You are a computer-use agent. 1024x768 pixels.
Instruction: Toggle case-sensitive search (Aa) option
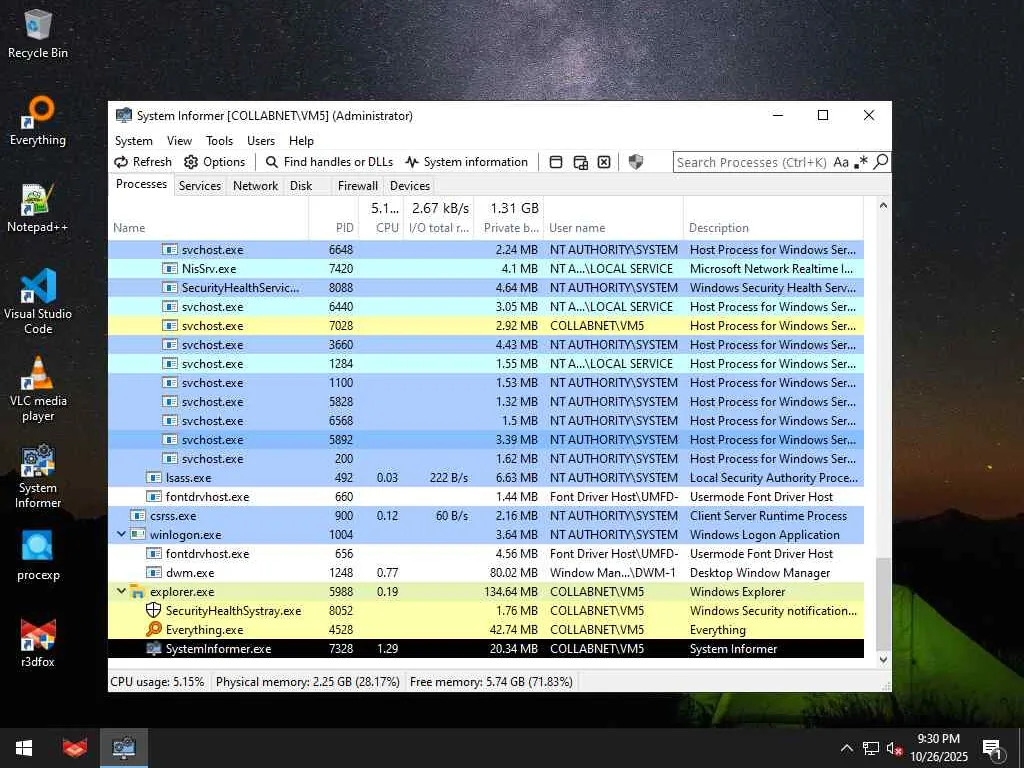point(841,162)
